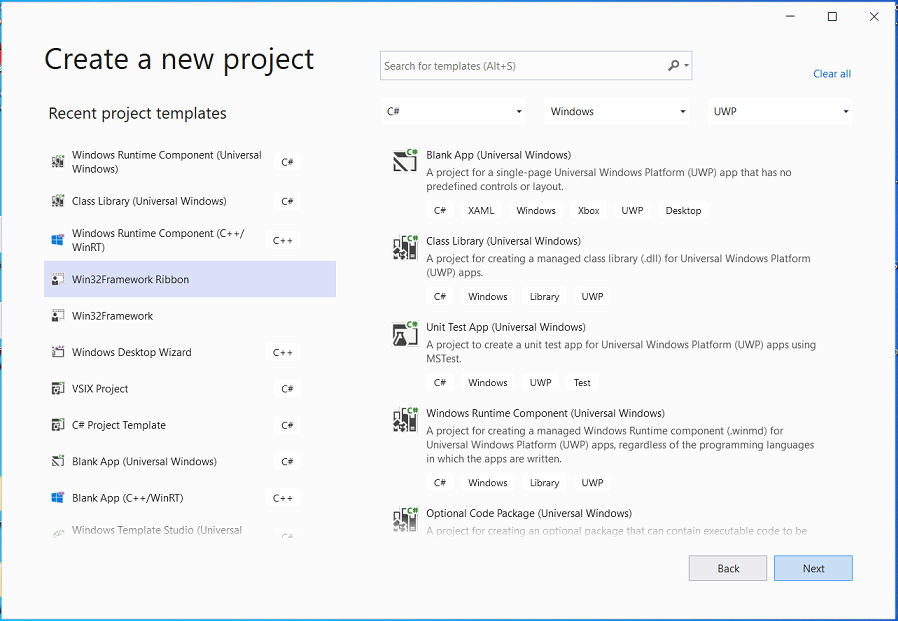Click the Test tag under Unit Test App
The height and width of the screenshot is (621, 898).
582,383
